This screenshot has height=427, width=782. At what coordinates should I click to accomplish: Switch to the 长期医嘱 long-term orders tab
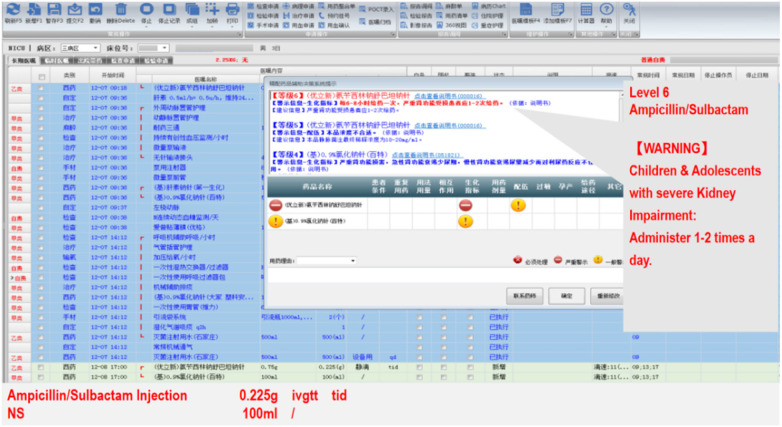(24, 60)
